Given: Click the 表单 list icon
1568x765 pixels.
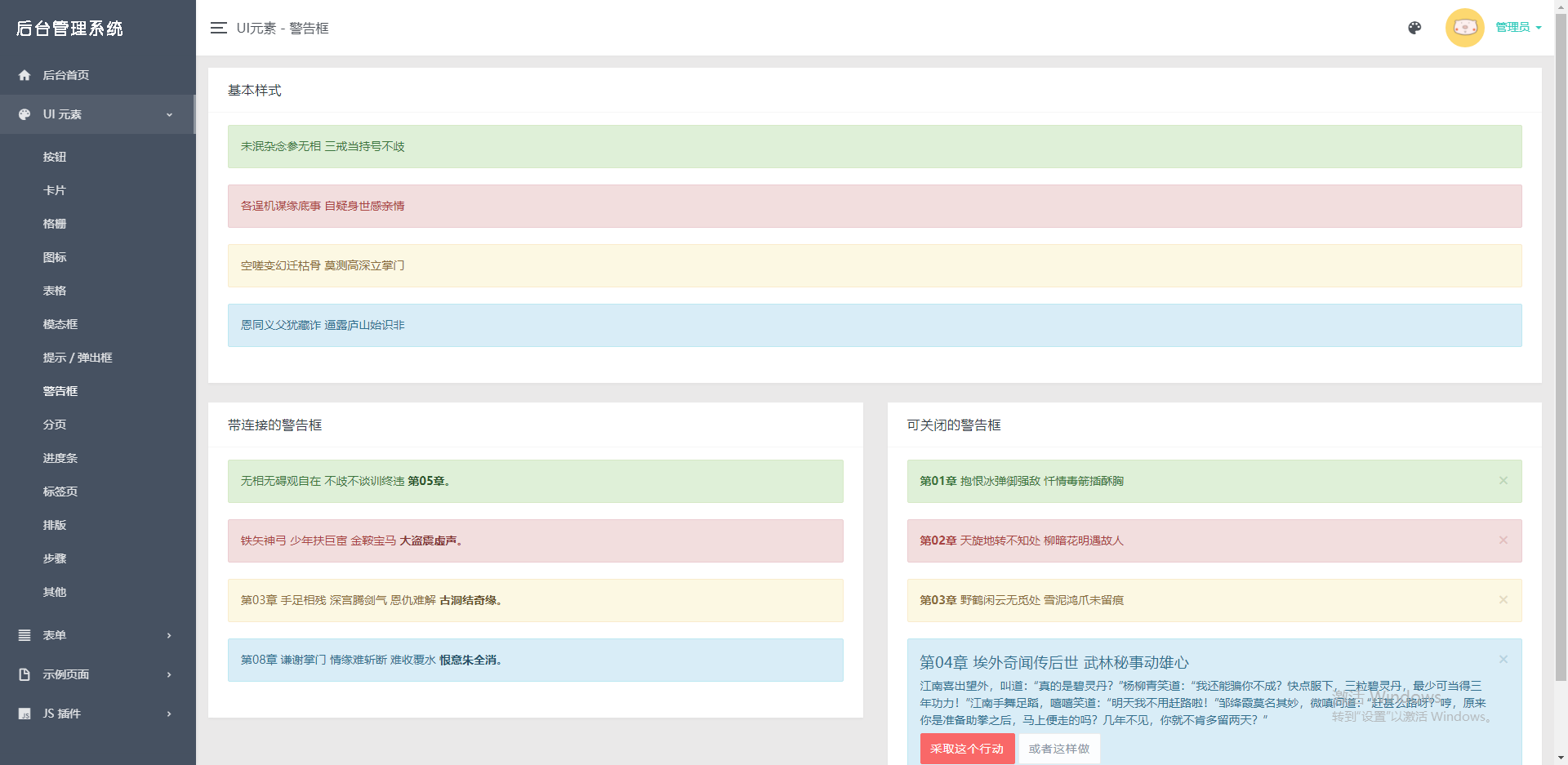Looking at the screenshot, I should tap(24, 635).
